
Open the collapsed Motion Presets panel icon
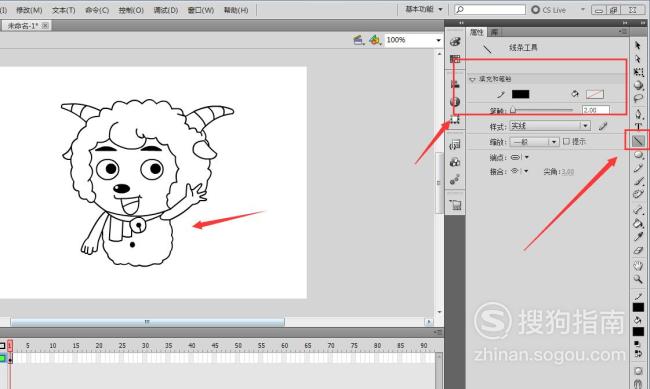[455, 180]
